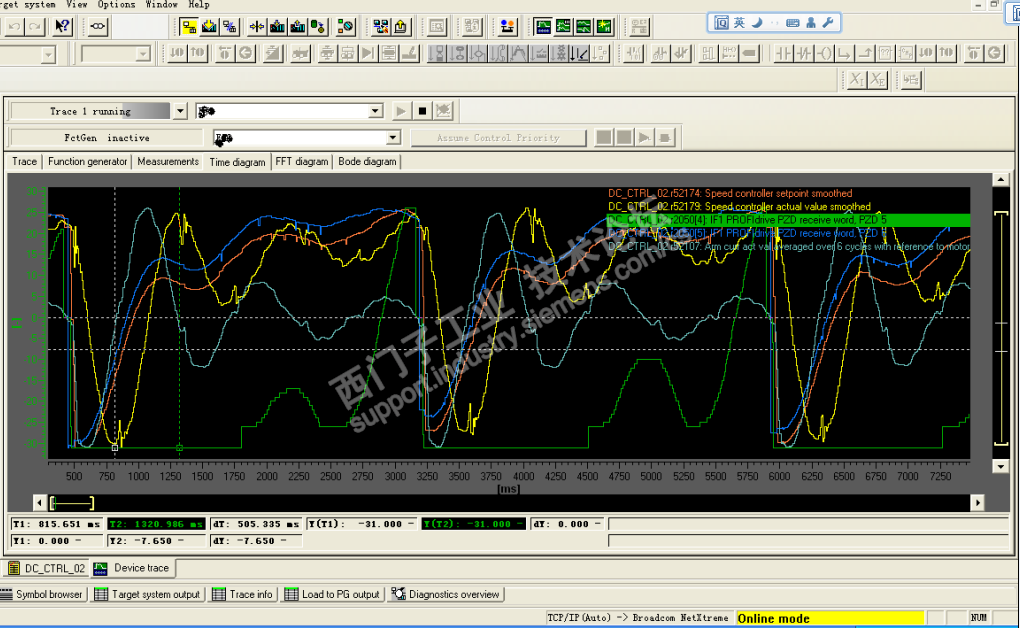Click the wrench icon in IME bar
The width and height of the screenshot is (1020, 628).
pos(826,22)
